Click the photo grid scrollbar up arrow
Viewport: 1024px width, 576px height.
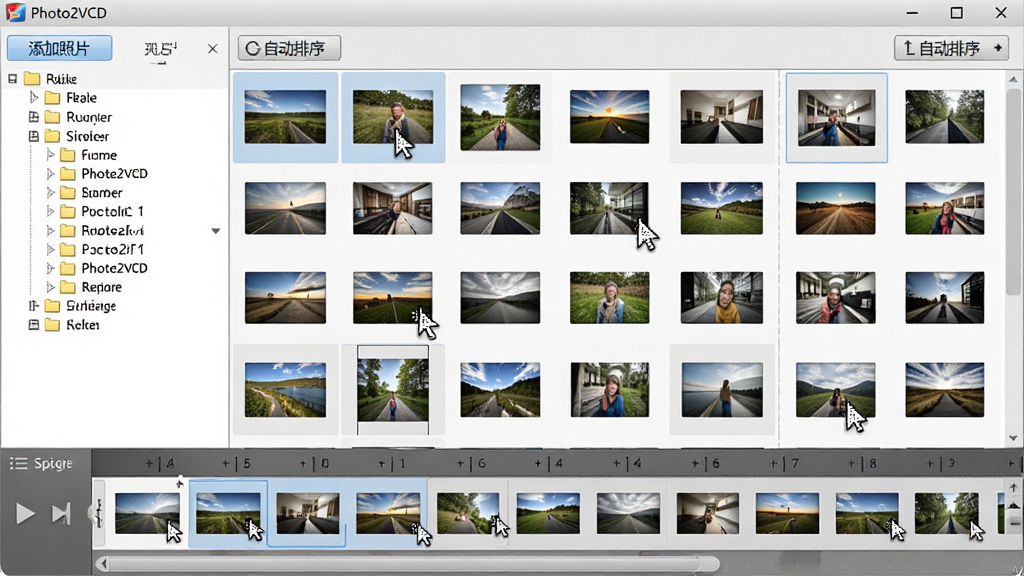[1013, 79]
